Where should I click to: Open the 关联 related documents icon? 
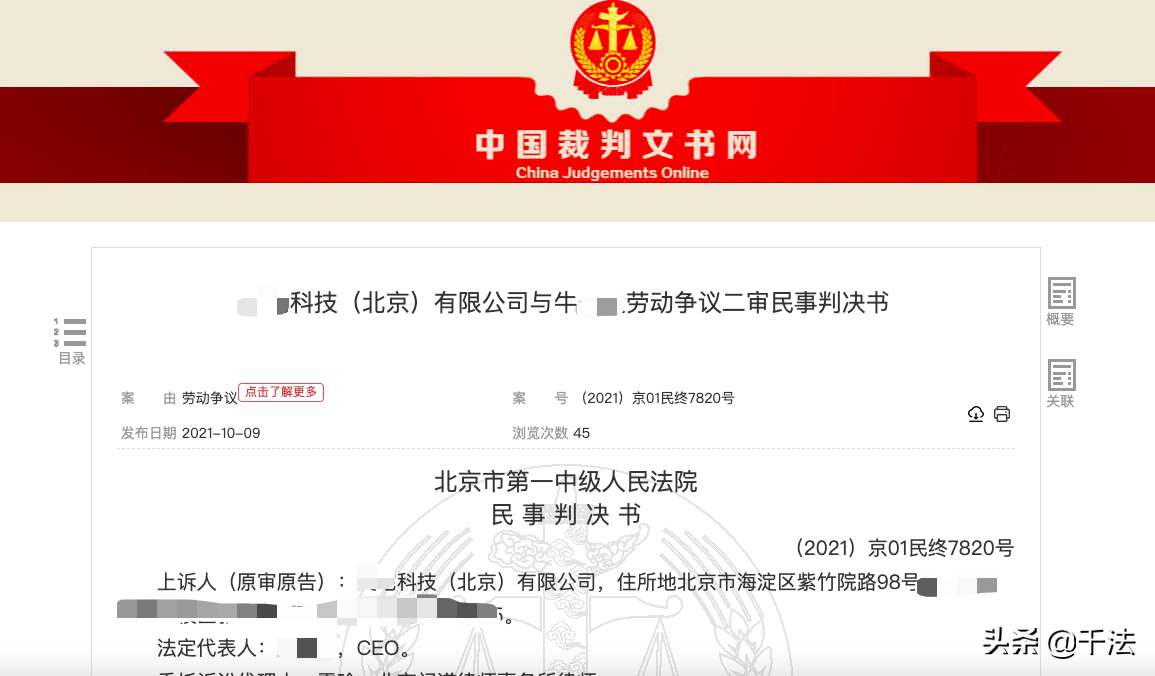[x=1061, y=384]
